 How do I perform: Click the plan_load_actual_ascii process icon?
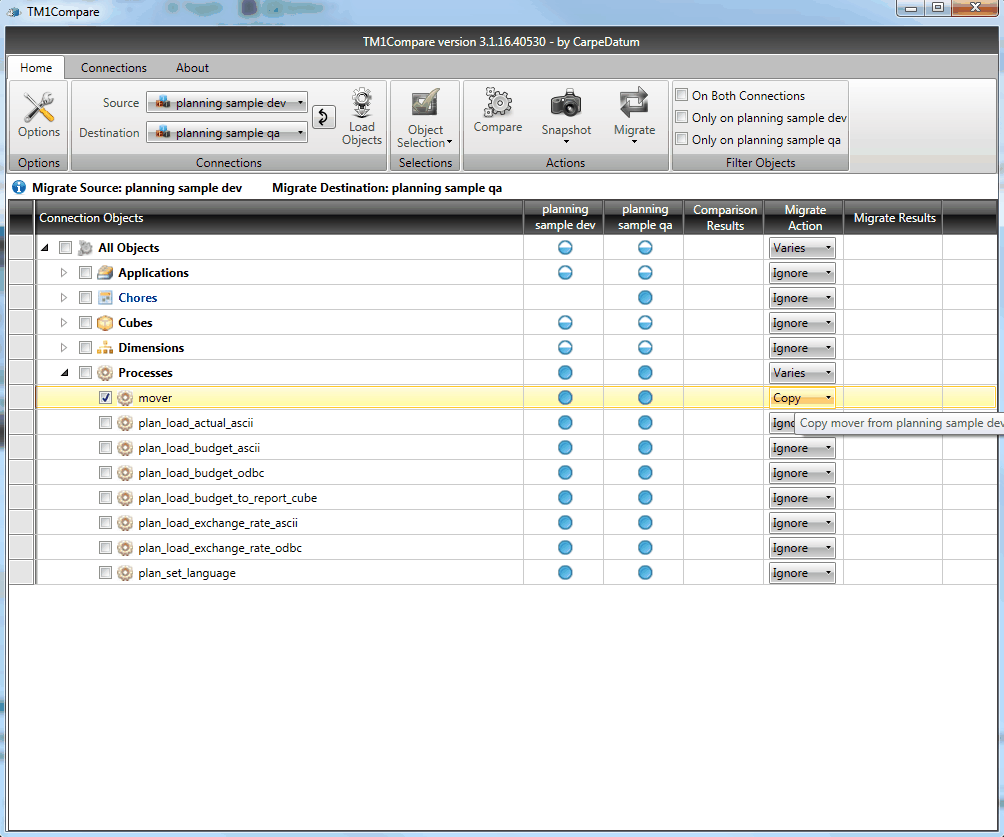tap(125, 423)
